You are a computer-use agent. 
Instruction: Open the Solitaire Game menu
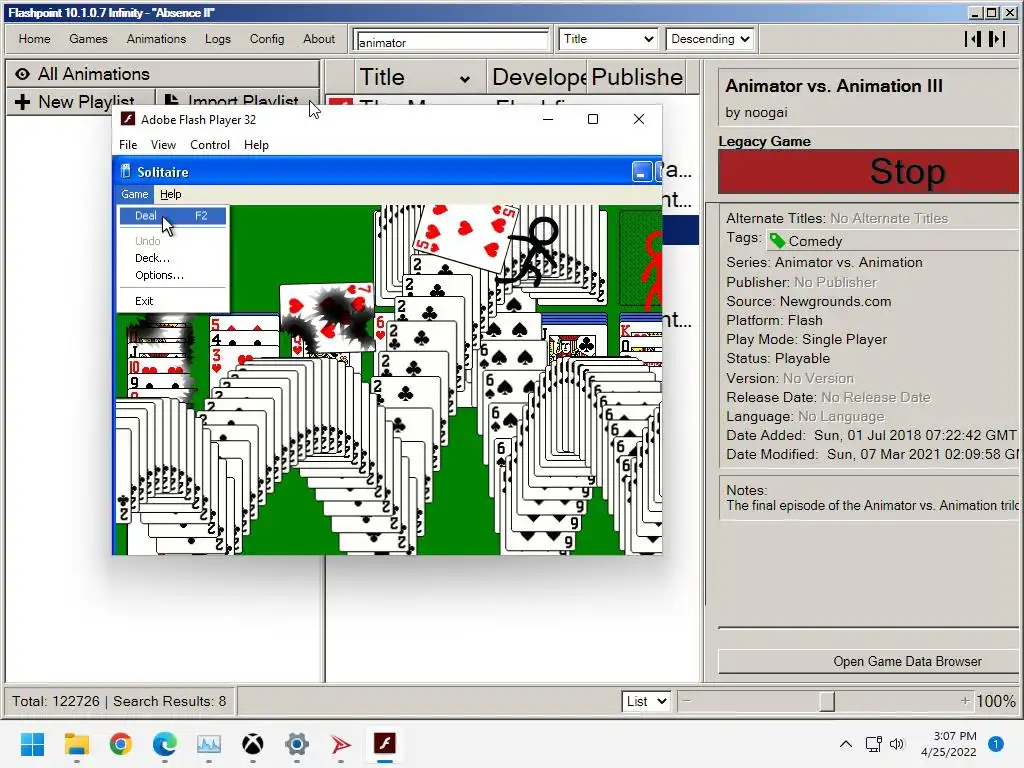[135, 194]
